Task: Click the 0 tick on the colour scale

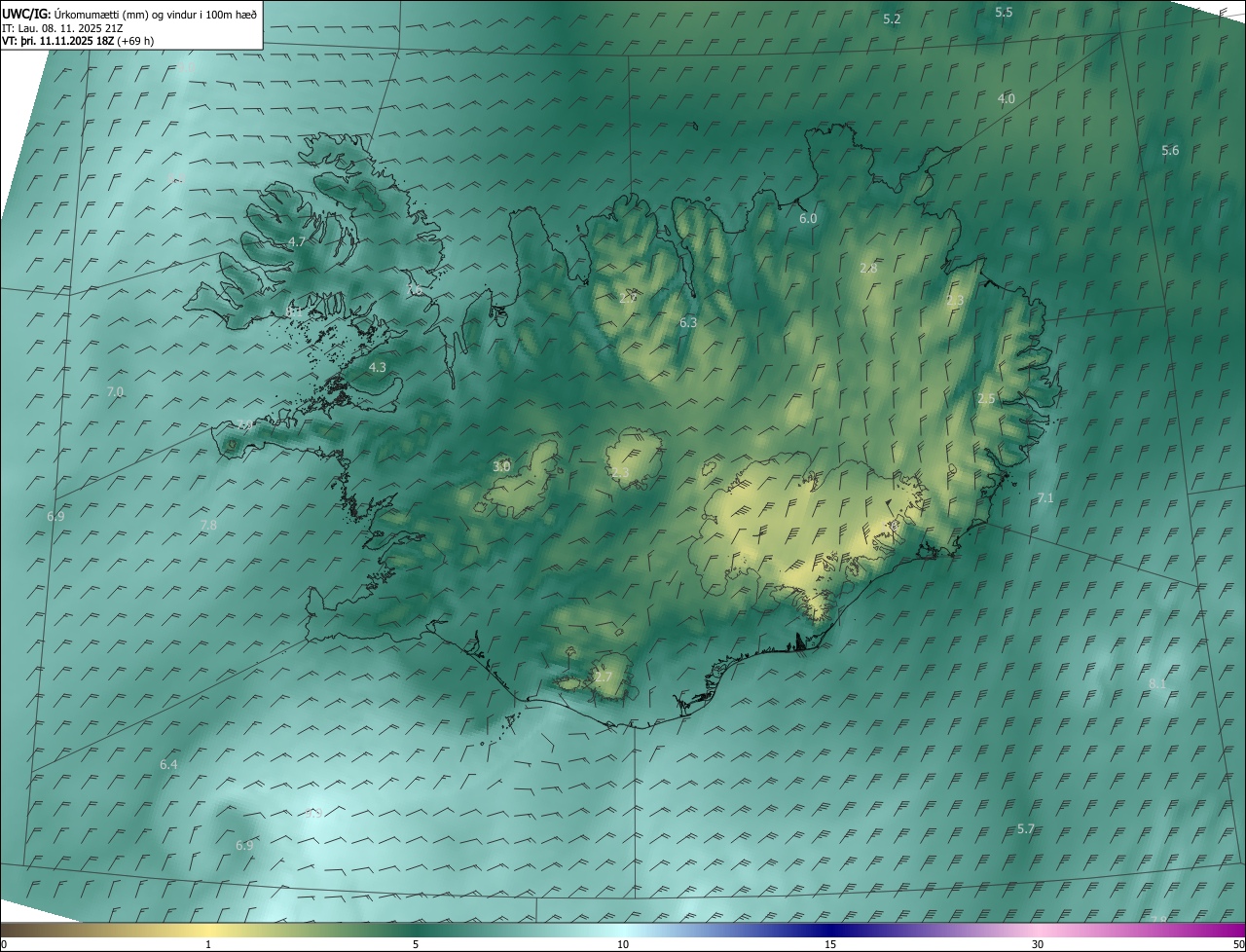Action: (4, 944)
